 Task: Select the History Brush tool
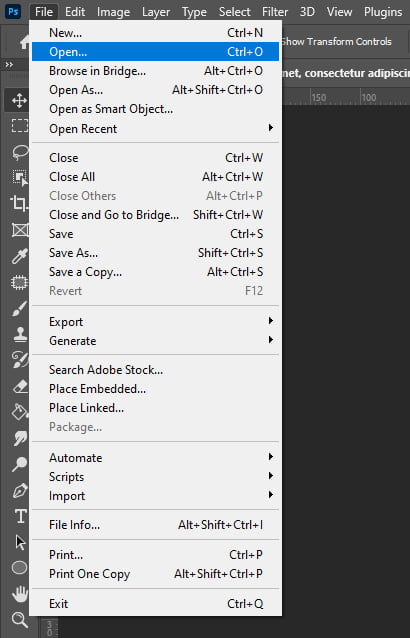point(19,359)
